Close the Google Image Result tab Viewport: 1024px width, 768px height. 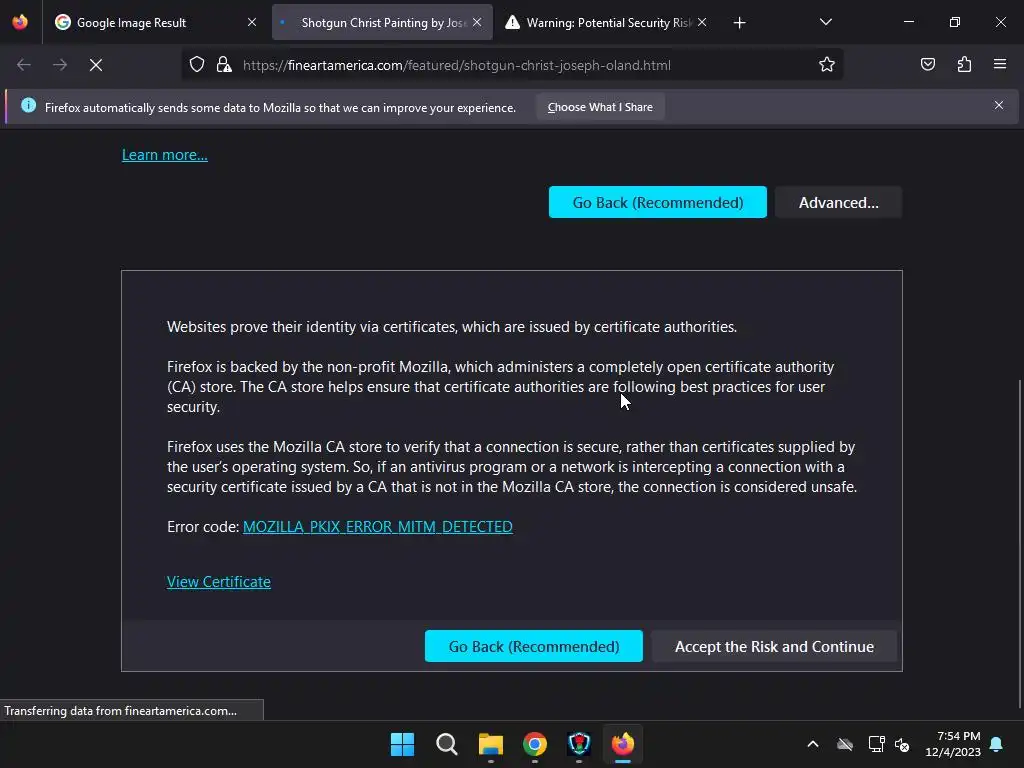click(x=251, y=22)
